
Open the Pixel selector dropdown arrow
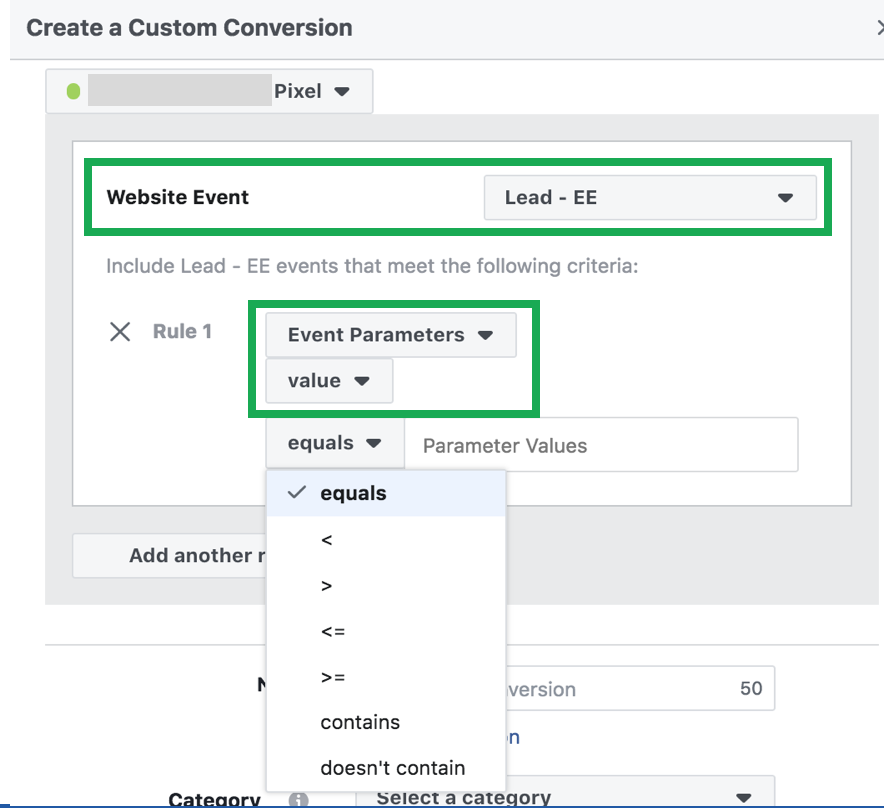click(342, 91)
